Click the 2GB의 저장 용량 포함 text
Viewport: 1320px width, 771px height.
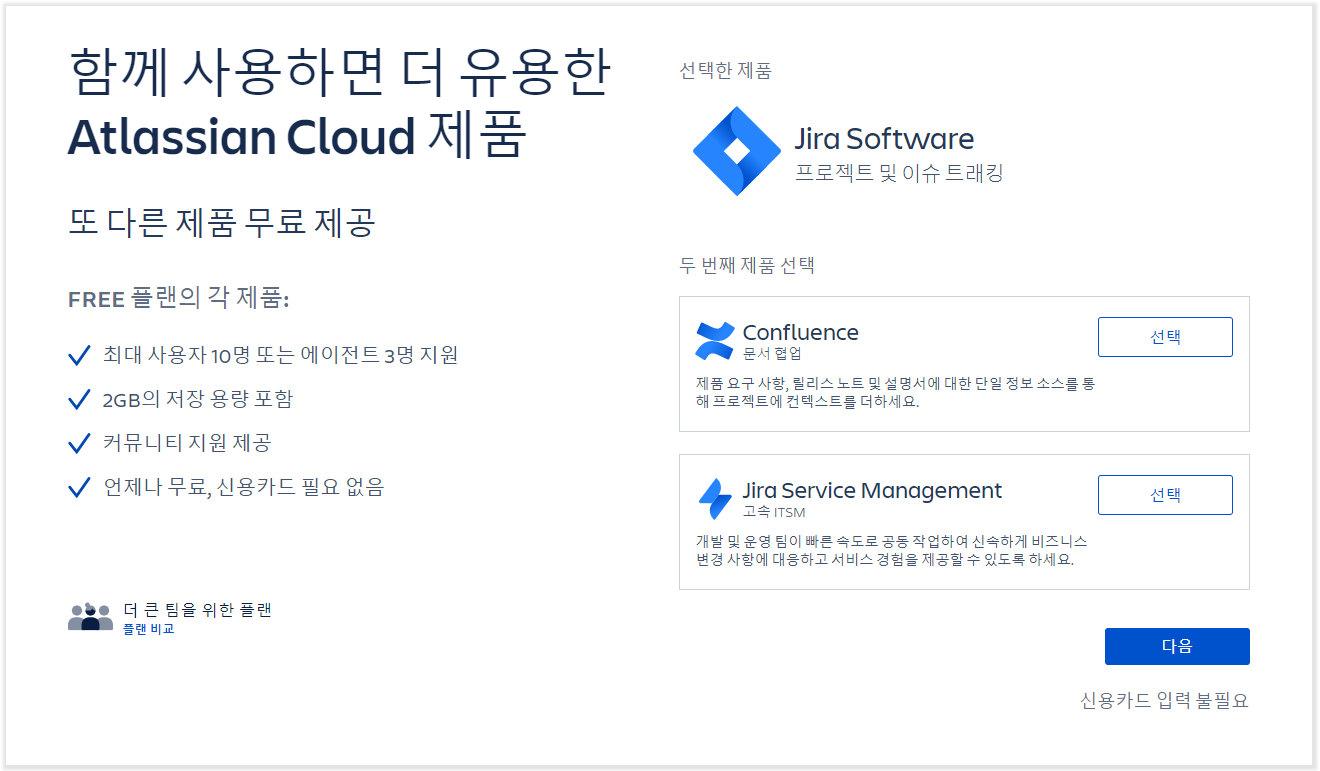click(197, 399)
